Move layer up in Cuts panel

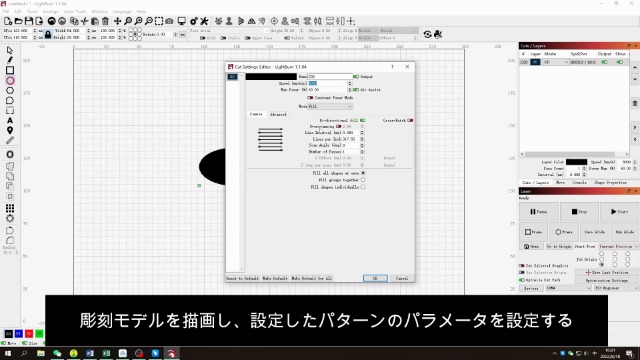635,67
